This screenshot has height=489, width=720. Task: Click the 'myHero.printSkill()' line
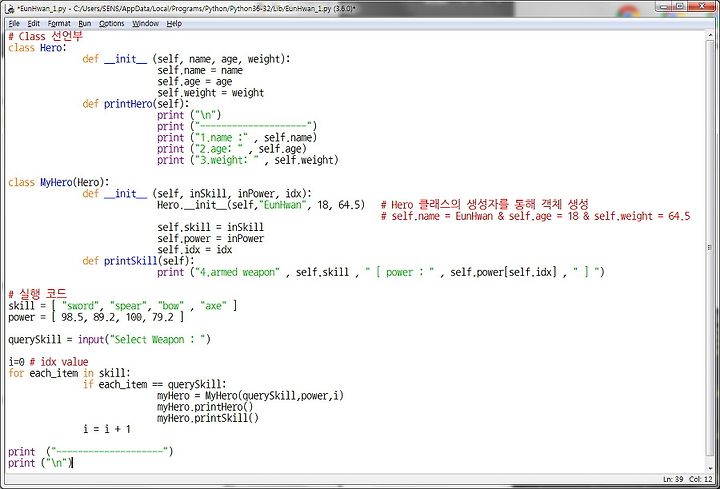pos(208,418)
